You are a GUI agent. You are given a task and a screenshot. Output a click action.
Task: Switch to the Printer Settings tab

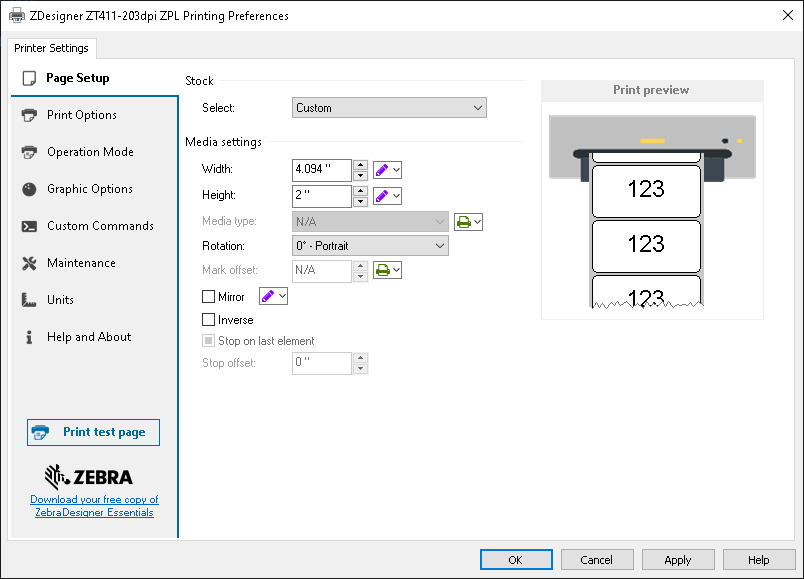(51, 47)
